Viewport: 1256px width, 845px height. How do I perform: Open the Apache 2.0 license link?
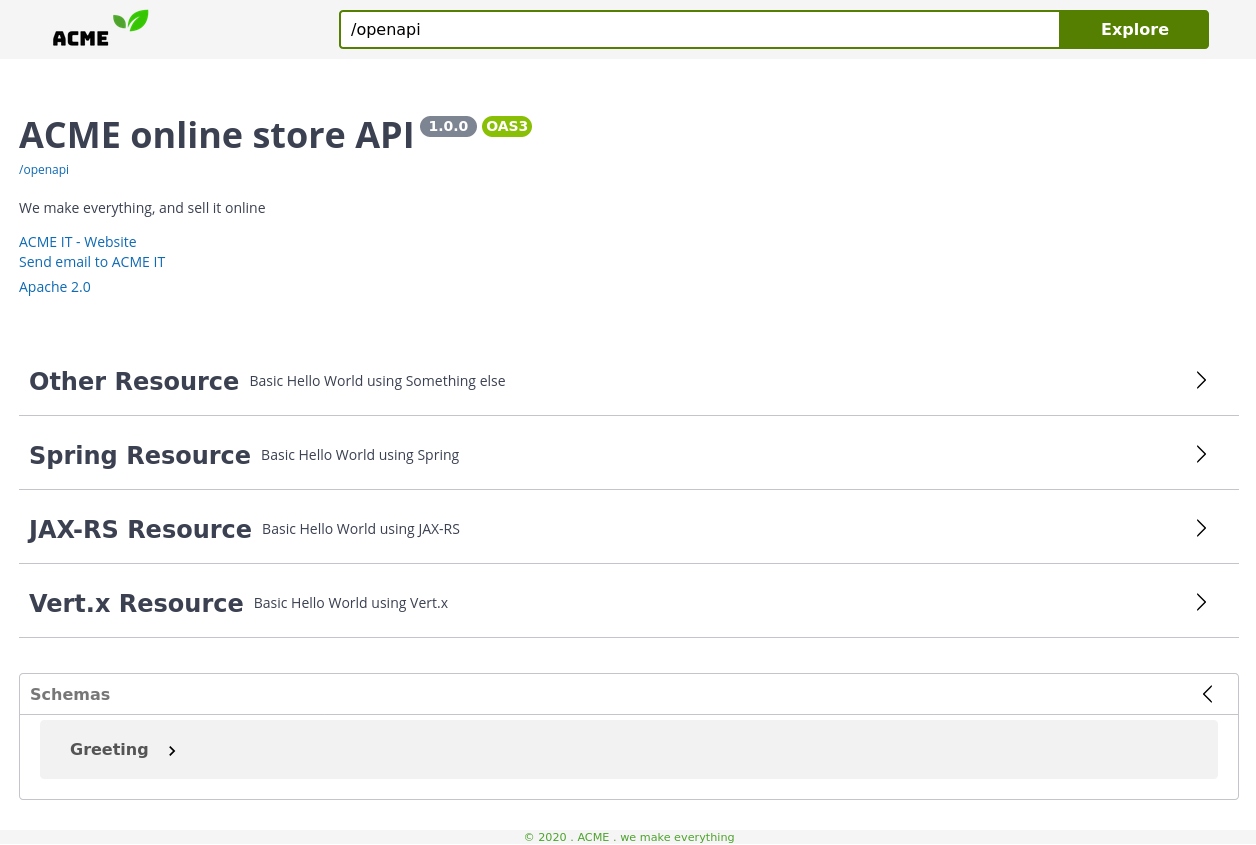pyautogui.click(x=54, y=286)
